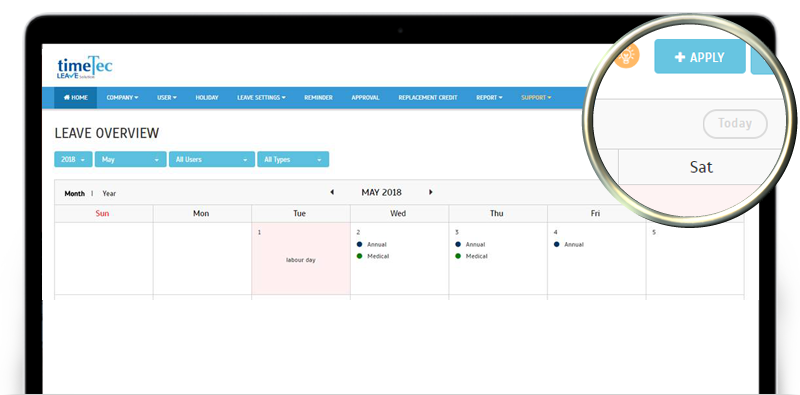Viewport: 800px width, 395px height.
Task: Expand the All Types filter dropdown
Action: 293,159
